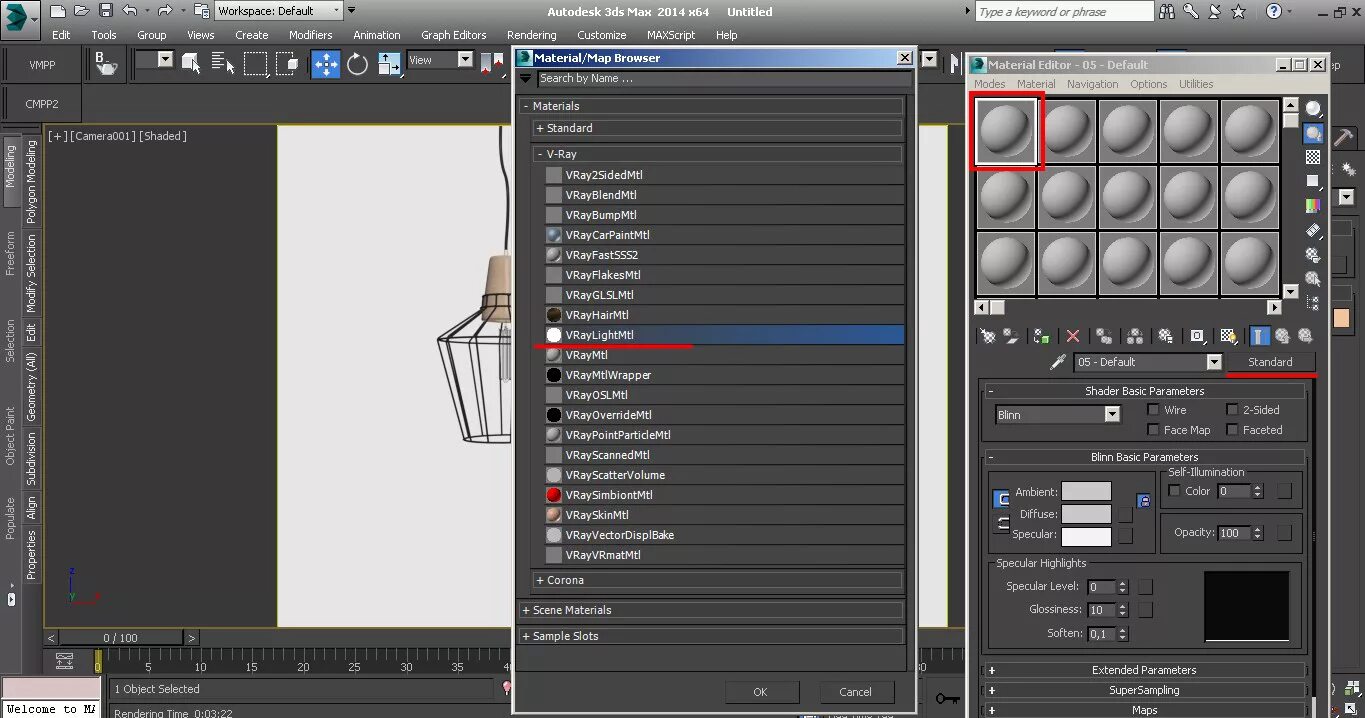Click Show Shaded Material in Viewport icon
Screen dimensions: 1365x718
coord(1229,337)
